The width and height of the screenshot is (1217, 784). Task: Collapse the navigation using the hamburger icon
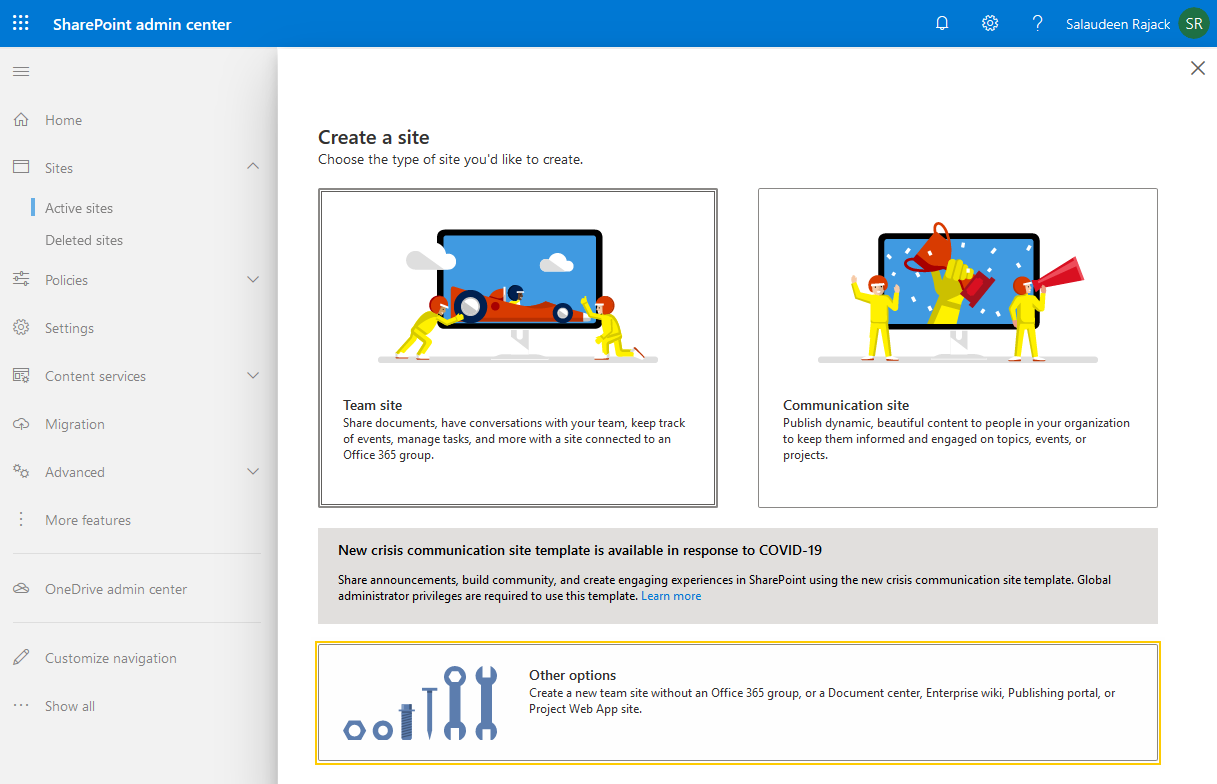click(x=20, y=71)
